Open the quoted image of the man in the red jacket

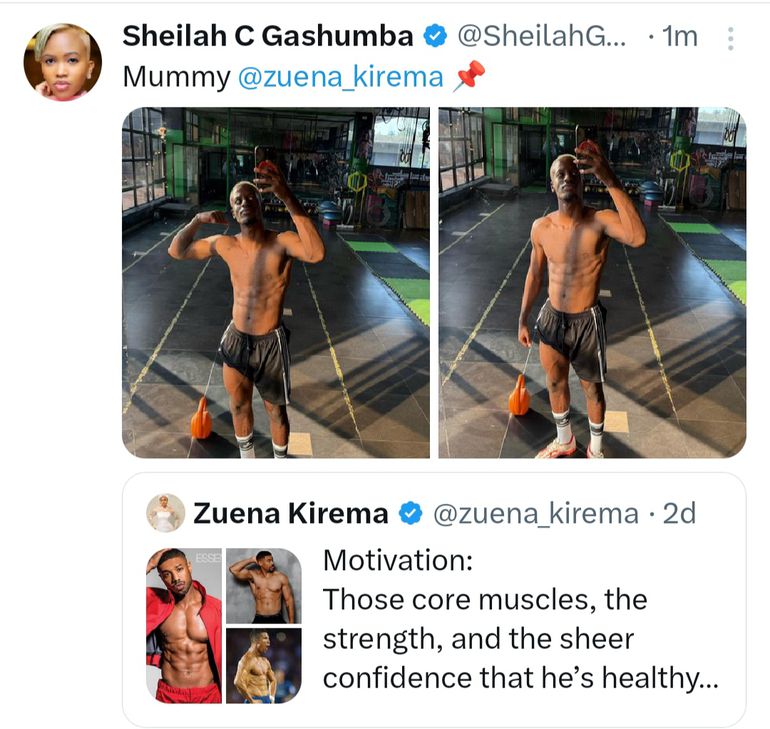click(184, 626)
